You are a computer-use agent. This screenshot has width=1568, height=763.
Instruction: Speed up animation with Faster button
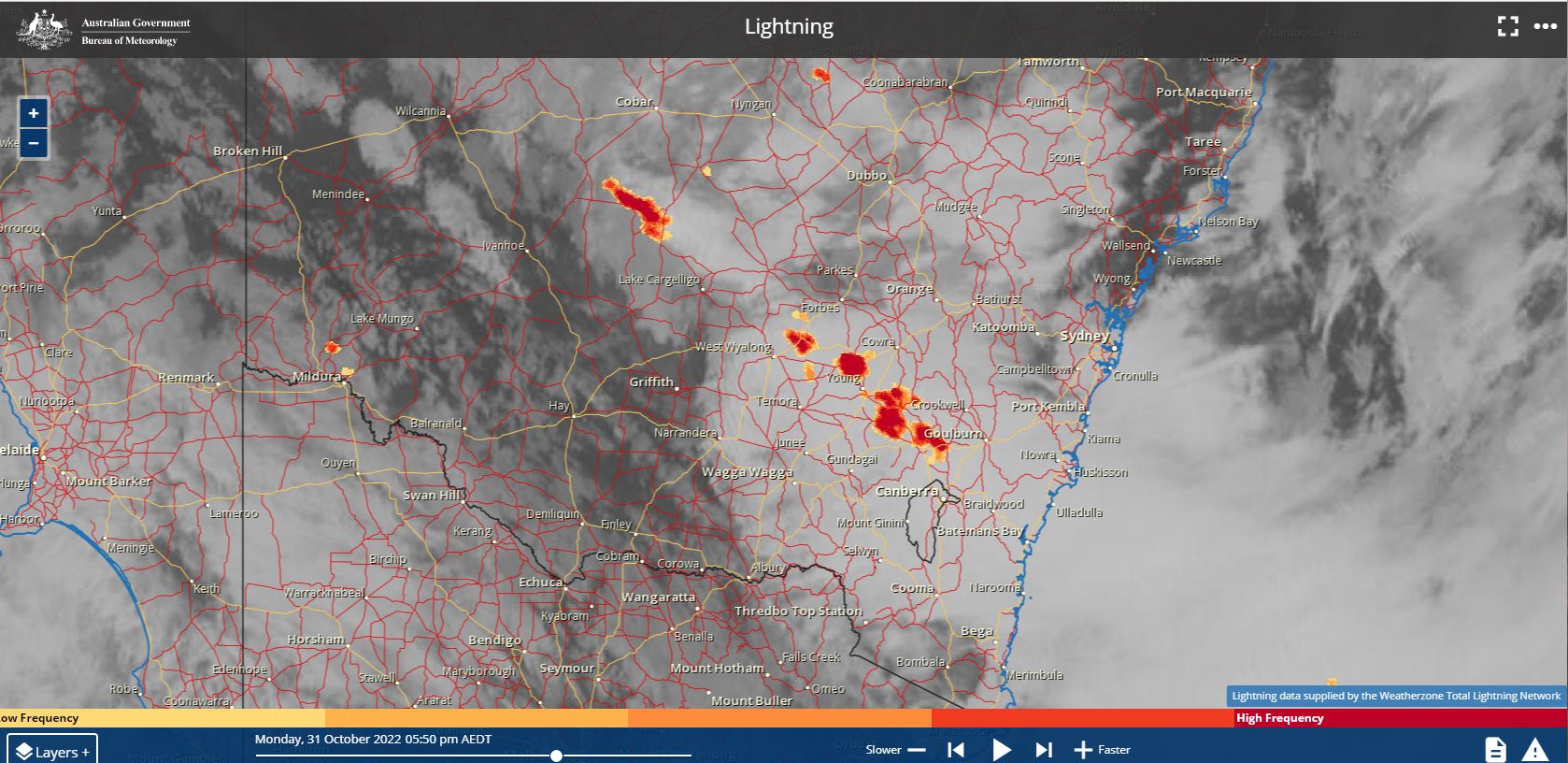1103,749
